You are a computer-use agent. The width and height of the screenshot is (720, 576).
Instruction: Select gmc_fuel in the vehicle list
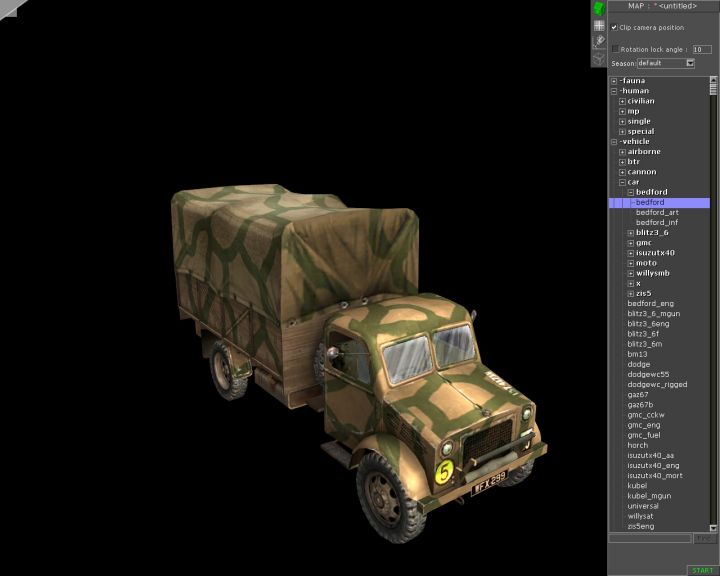coord(646,435)
